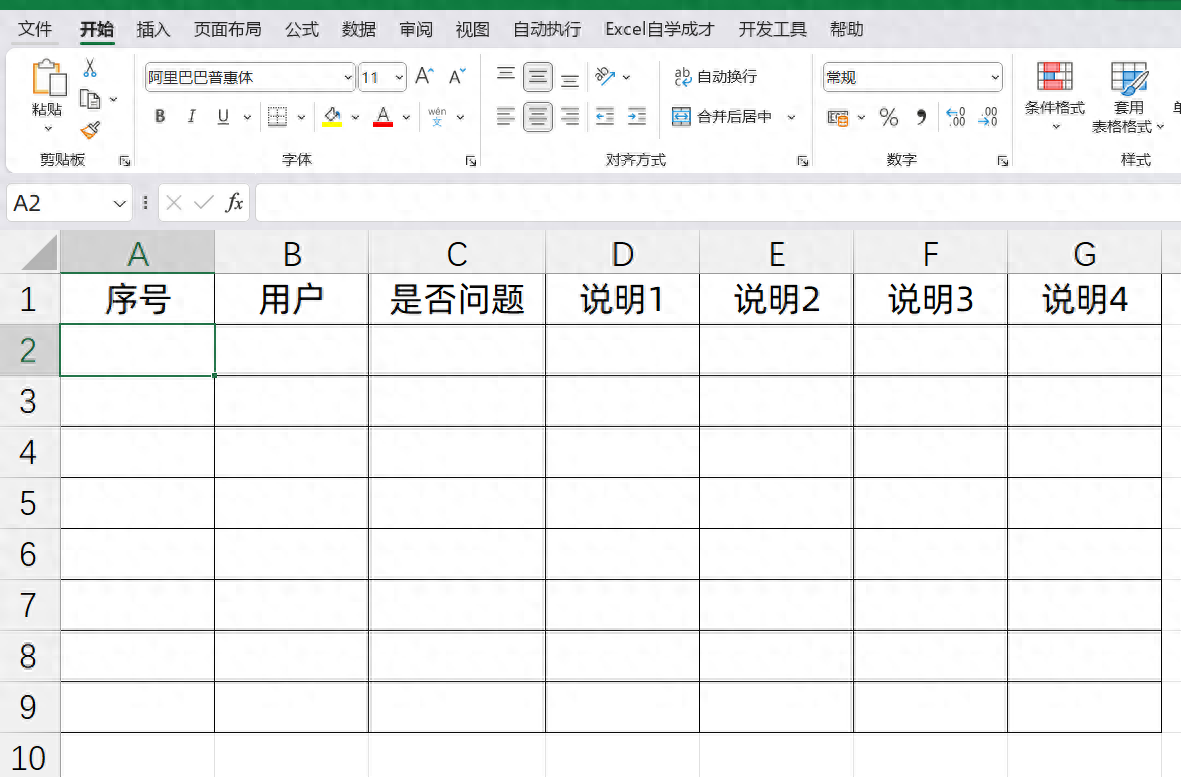This screenshot has width=1181, height=777.
Task: Open the 字体 group dialog launcher
Action: (x=471, y=160)
